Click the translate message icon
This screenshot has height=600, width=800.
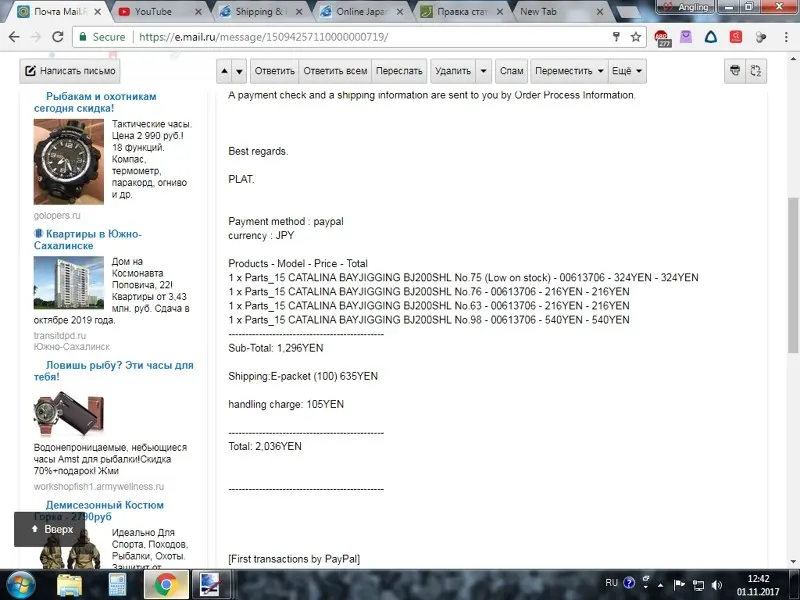[756, 71]
